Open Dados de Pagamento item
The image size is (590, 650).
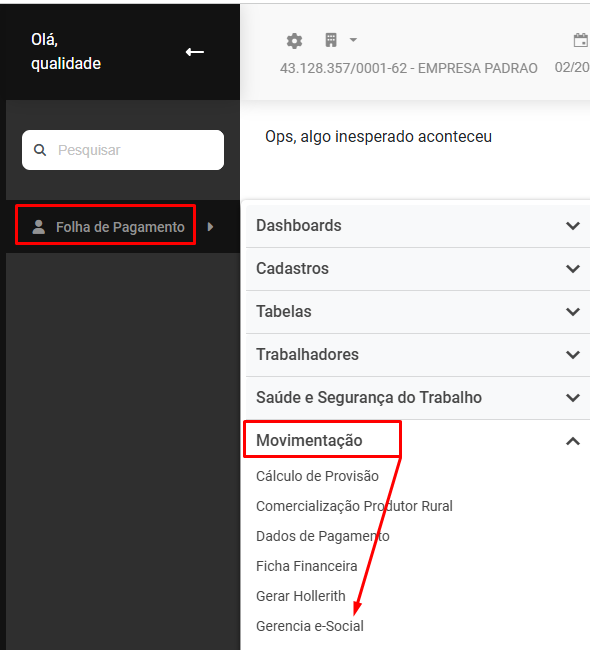[x=323, y=536]
